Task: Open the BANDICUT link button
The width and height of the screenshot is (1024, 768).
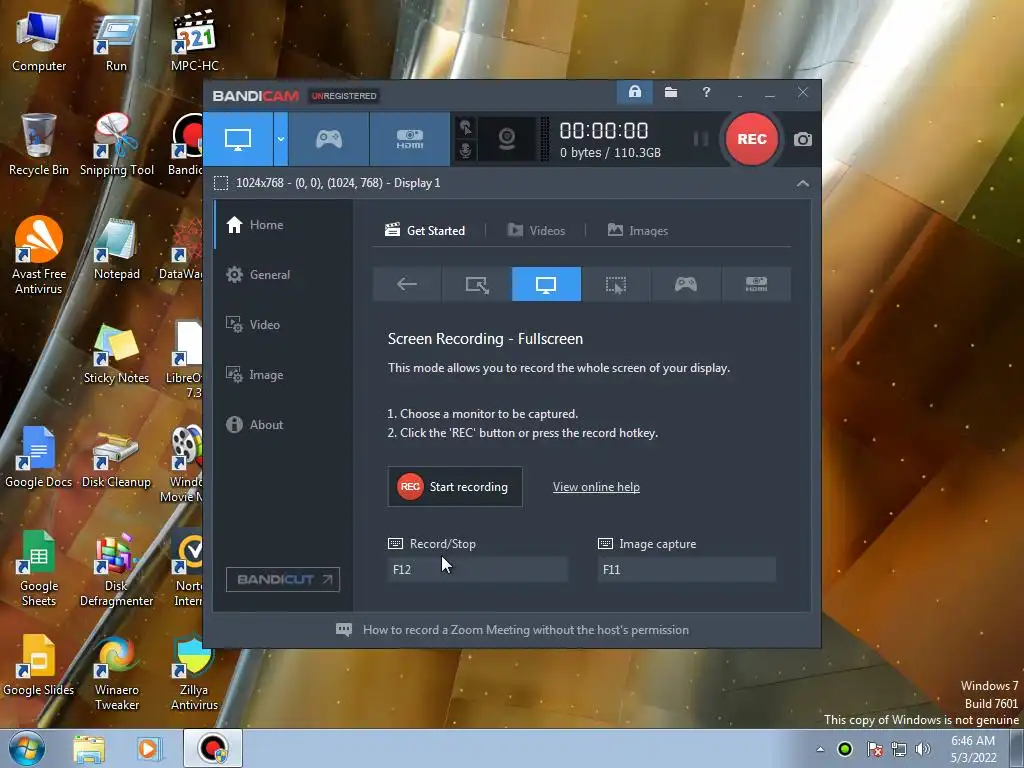Action: point(283,579)
